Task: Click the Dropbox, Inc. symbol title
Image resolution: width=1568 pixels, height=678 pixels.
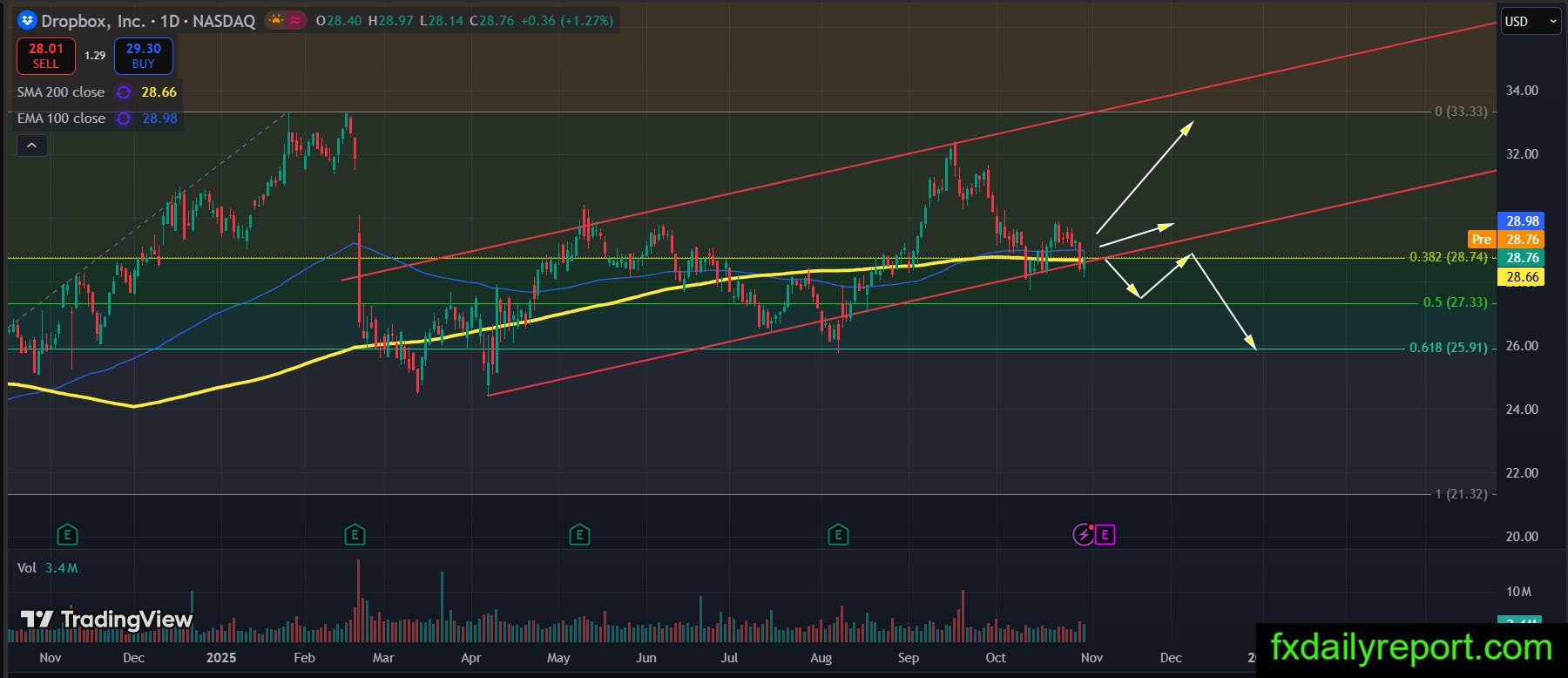Action: [x=92, y=21]
